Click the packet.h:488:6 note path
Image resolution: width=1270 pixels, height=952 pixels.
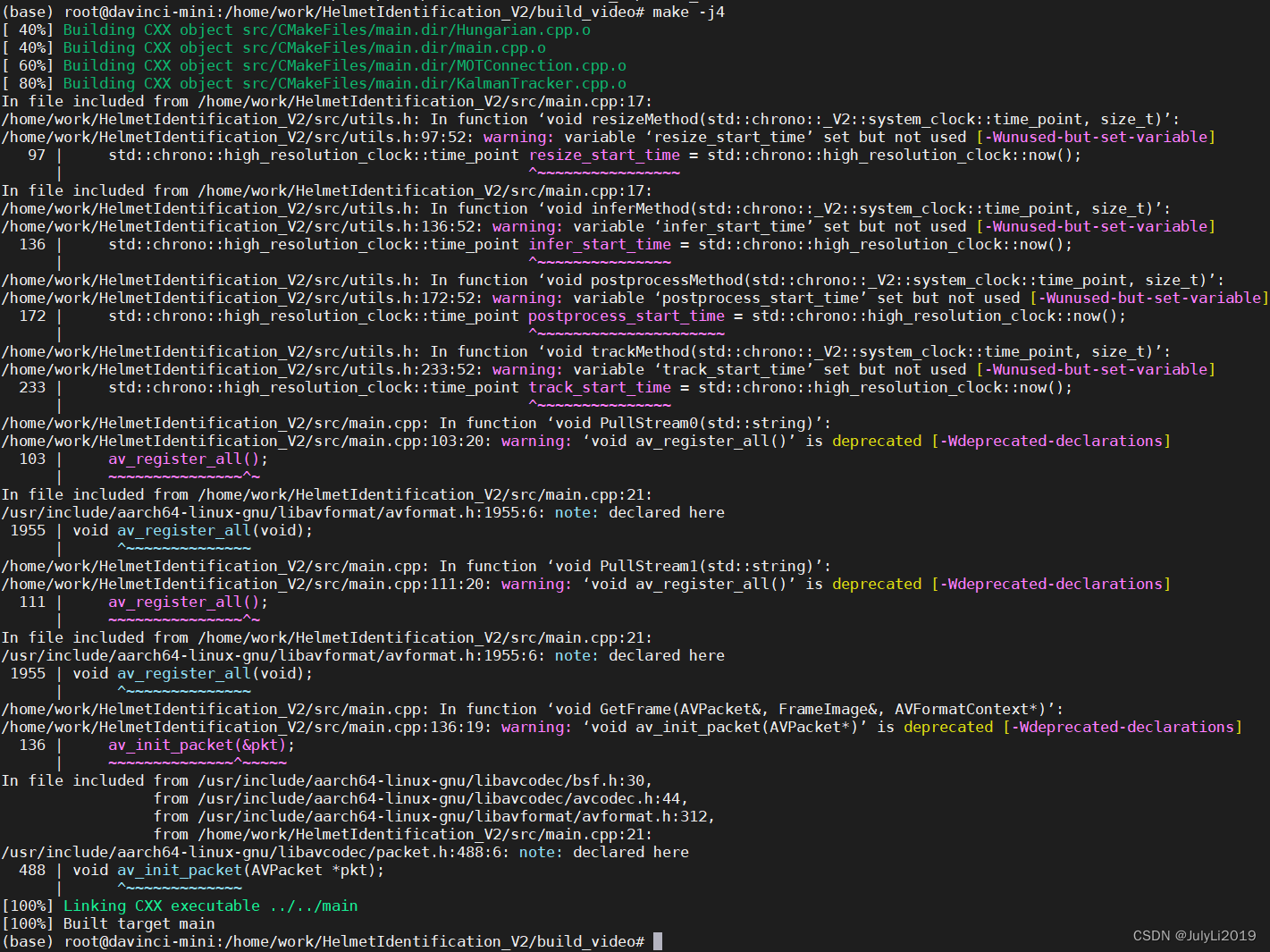click(256, 852)
